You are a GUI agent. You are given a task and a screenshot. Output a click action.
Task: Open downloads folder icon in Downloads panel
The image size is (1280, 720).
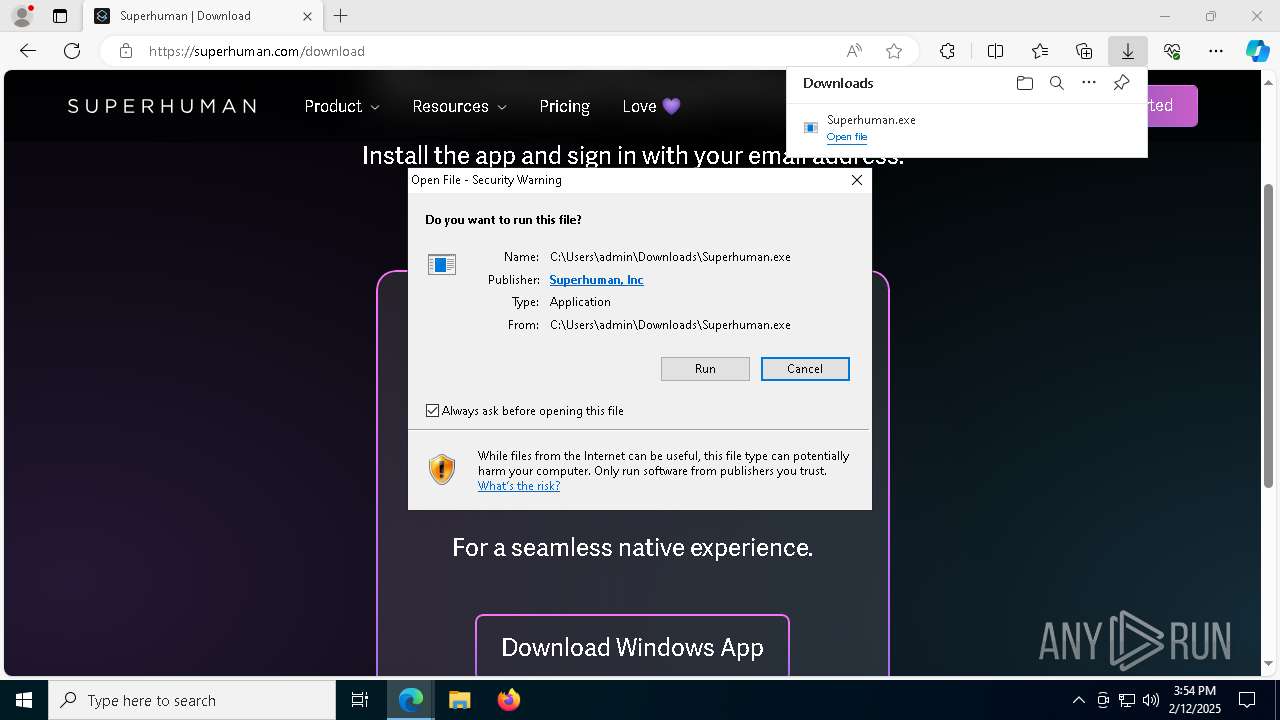(x=1024, y=83)
